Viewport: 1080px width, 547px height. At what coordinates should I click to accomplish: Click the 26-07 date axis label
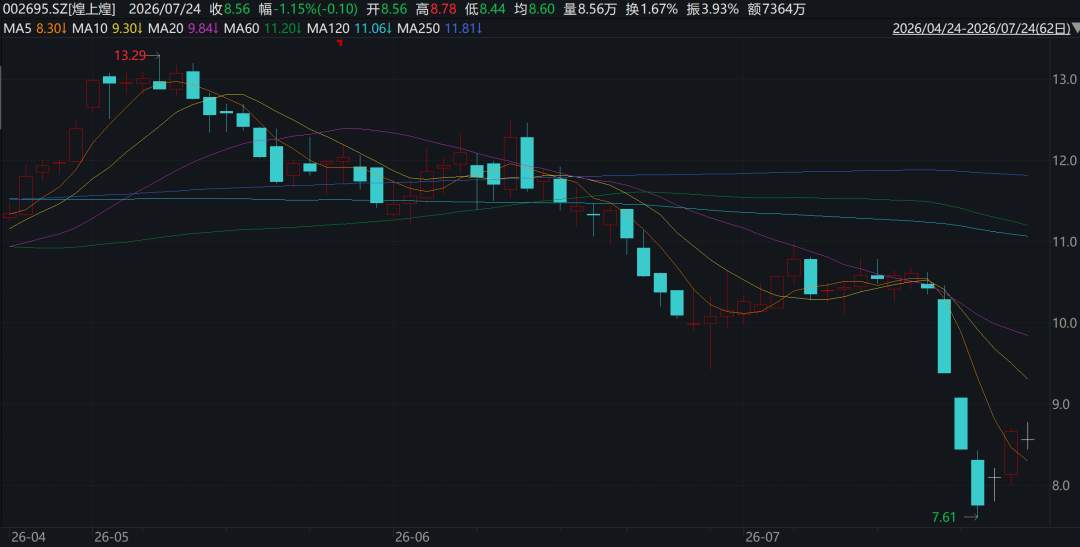click(761, 535)
